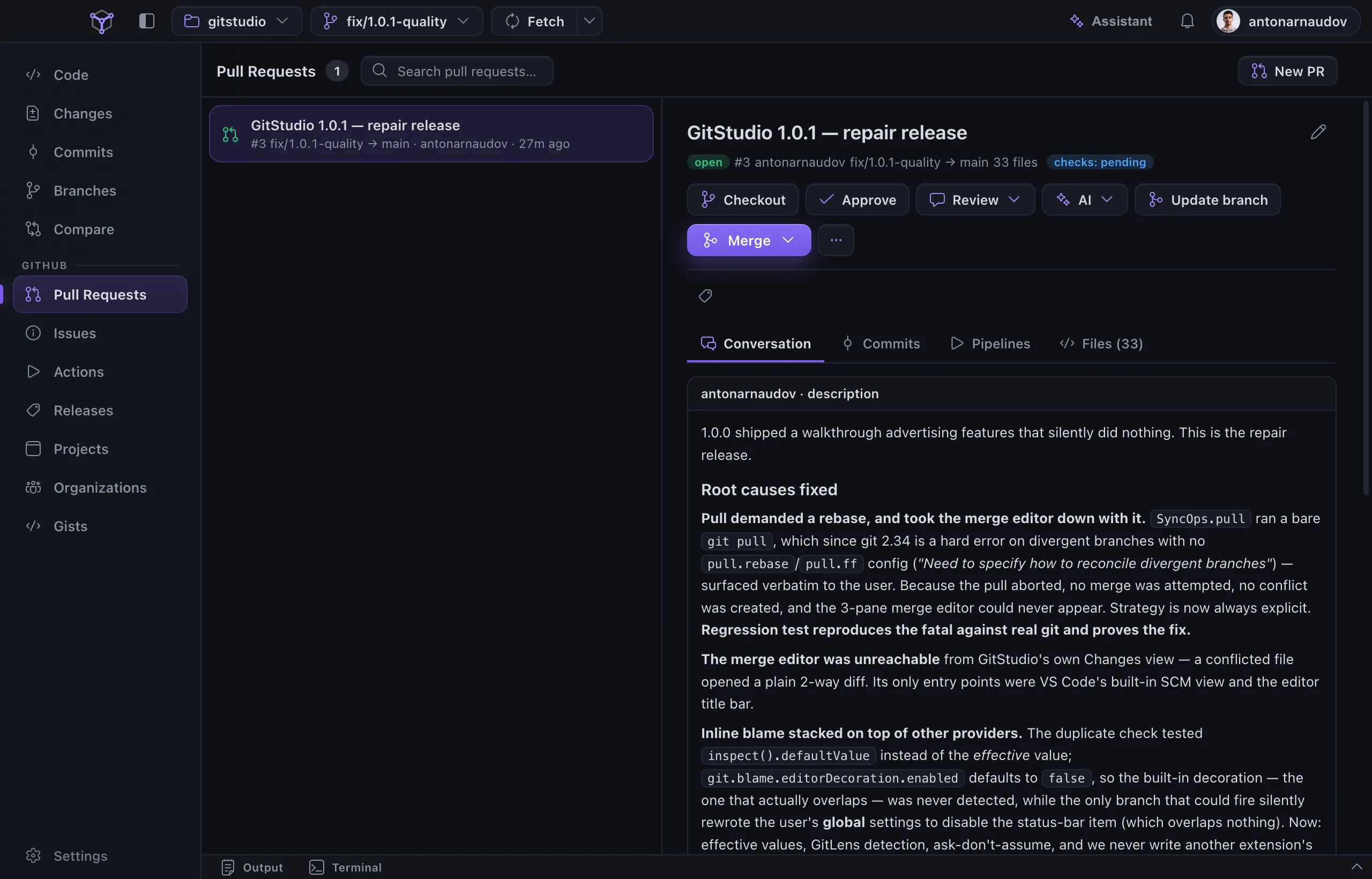Click the Checkout button
Image resolution: width=1372 pixels, height=879 pixels.
743,200
